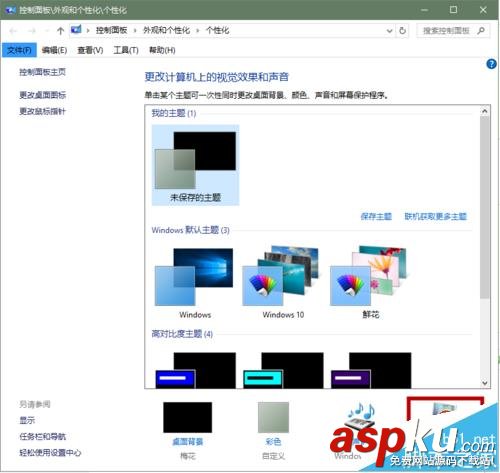500x473 pixels.
Task: Open recent locations dropdown arrow
Action: pos(47,31)
